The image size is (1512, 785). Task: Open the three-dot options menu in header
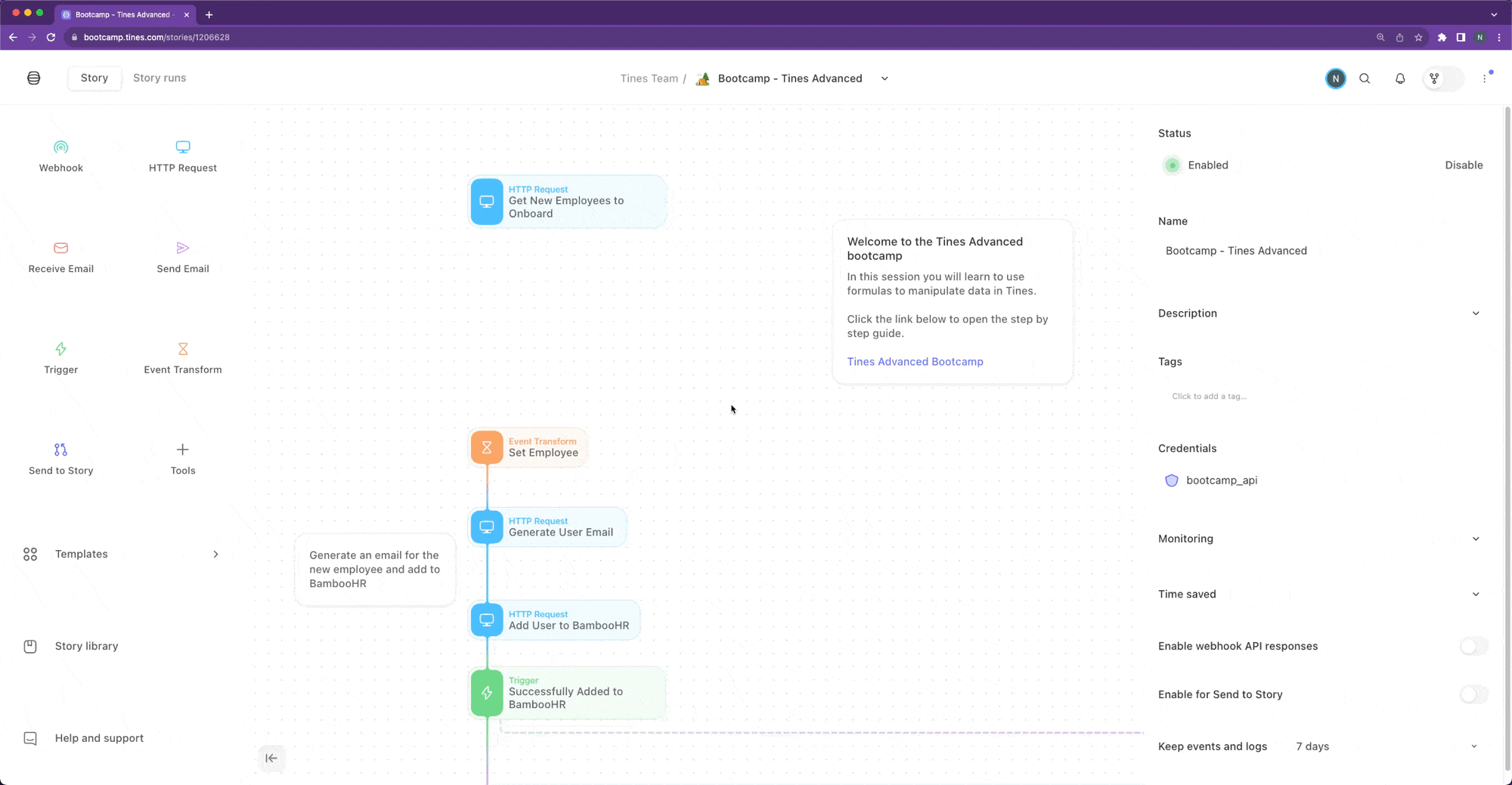point(1485,79)
